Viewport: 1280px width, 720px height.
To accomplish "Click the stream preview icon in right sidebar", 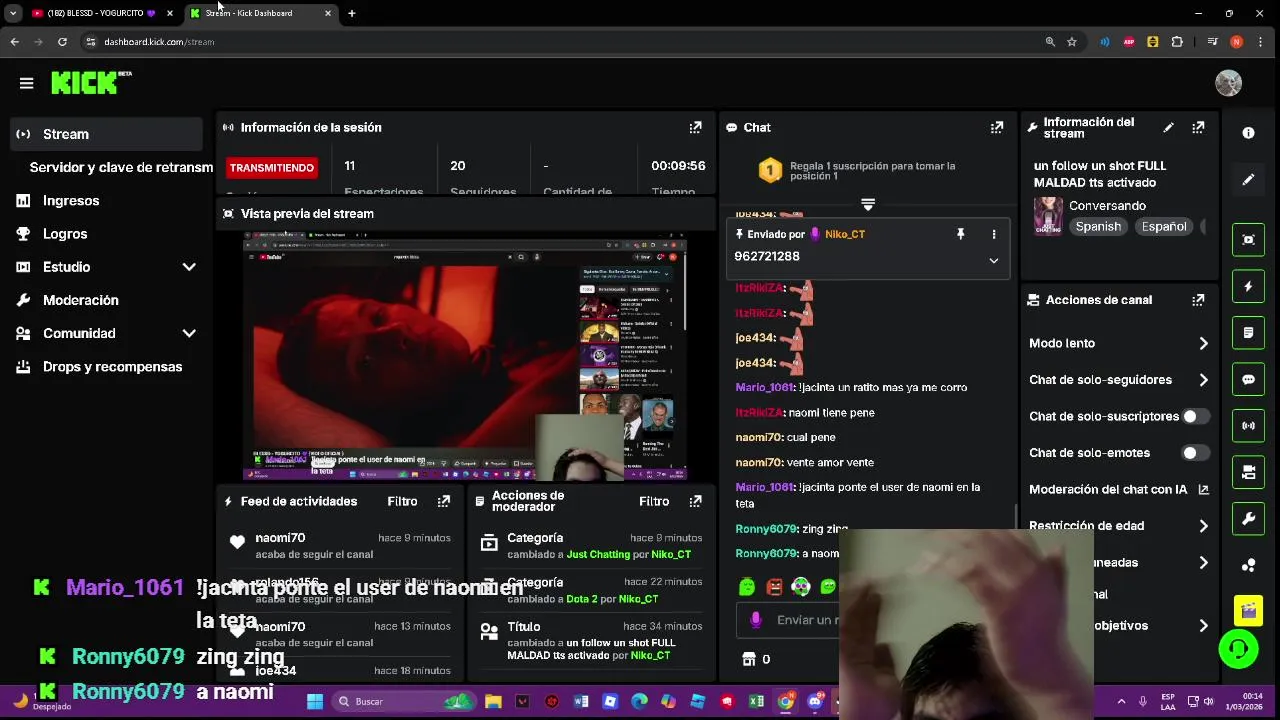I will [x=1248, y=239].
